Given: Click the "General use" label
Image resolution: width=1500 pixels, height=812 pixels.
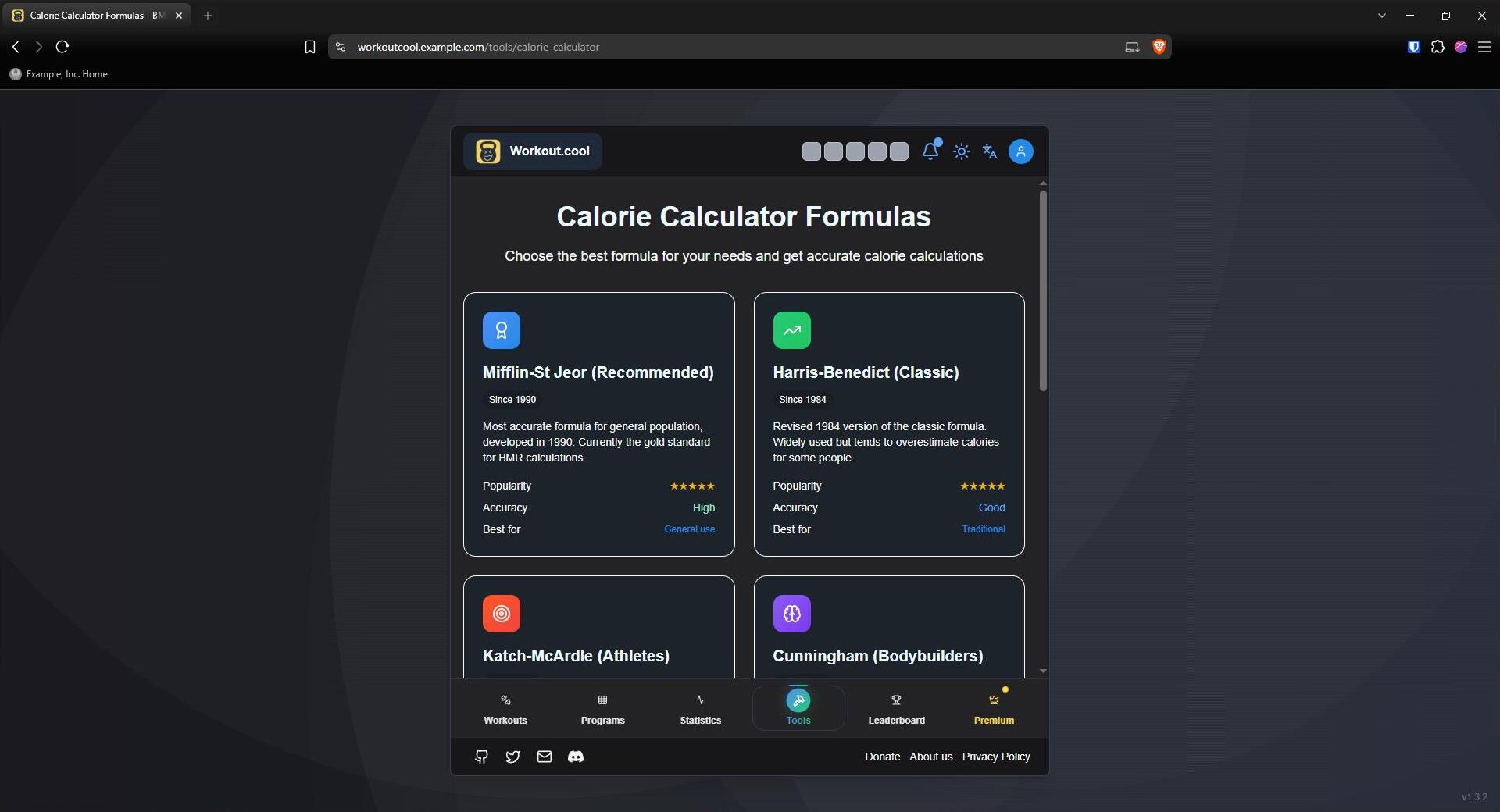Looking at the screenshot, I should coord(690,529).
